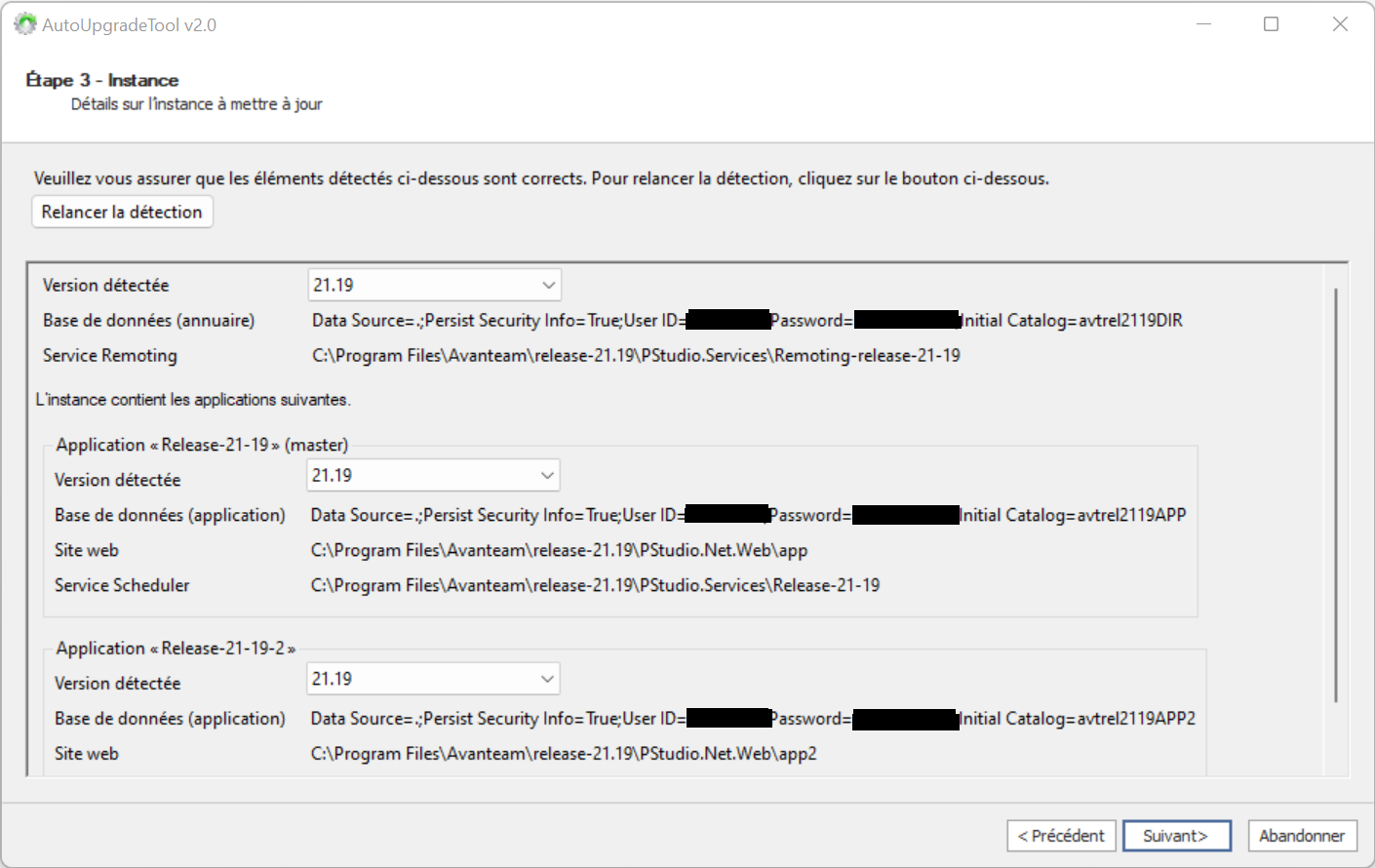Proceed by clicking Suivant
This screenshot has width=1375, height=868.
pyautogui.click(x=1176, y=836)
